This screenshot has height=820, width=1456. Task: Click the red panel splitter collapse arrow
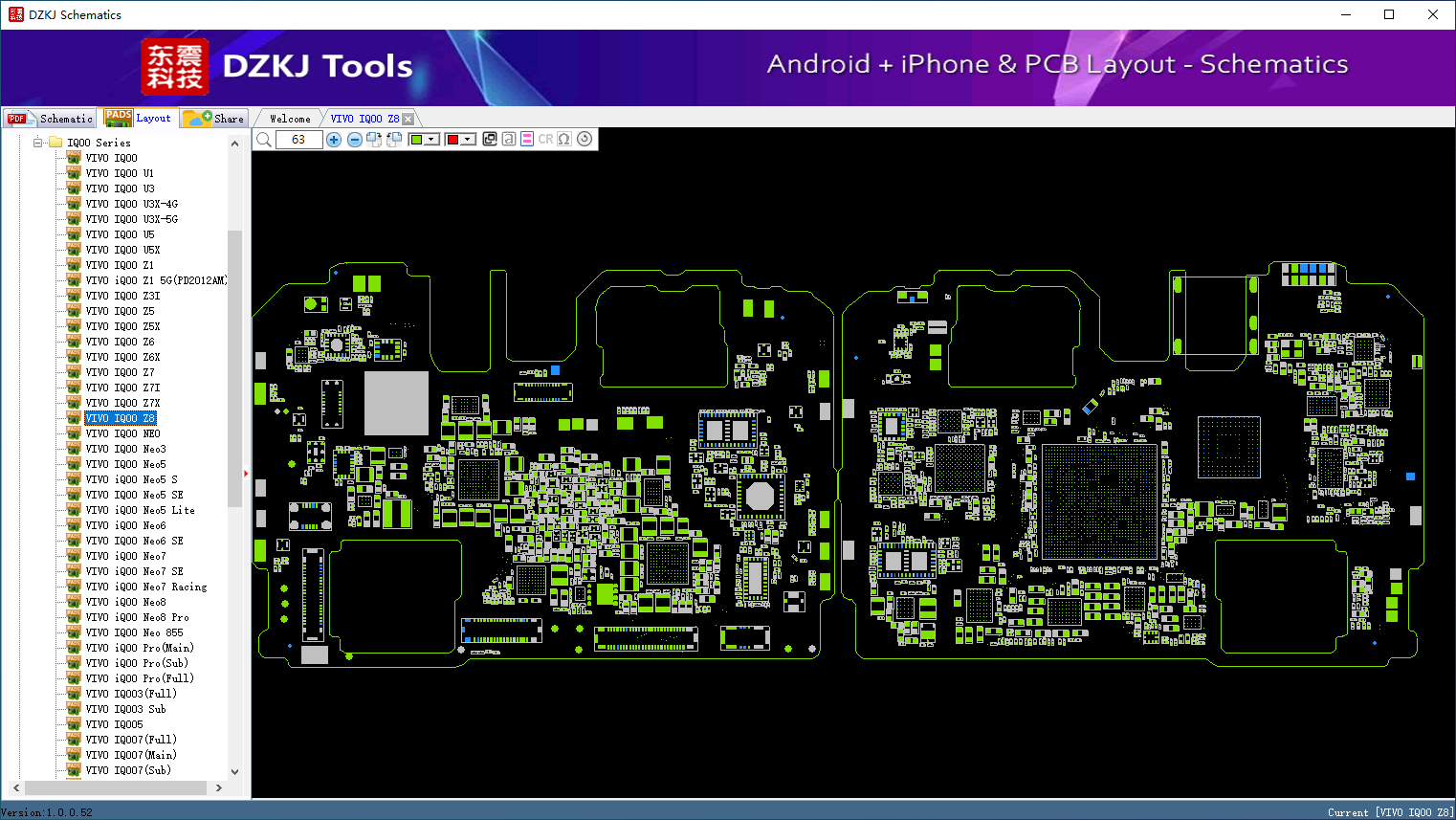point(246,473)
